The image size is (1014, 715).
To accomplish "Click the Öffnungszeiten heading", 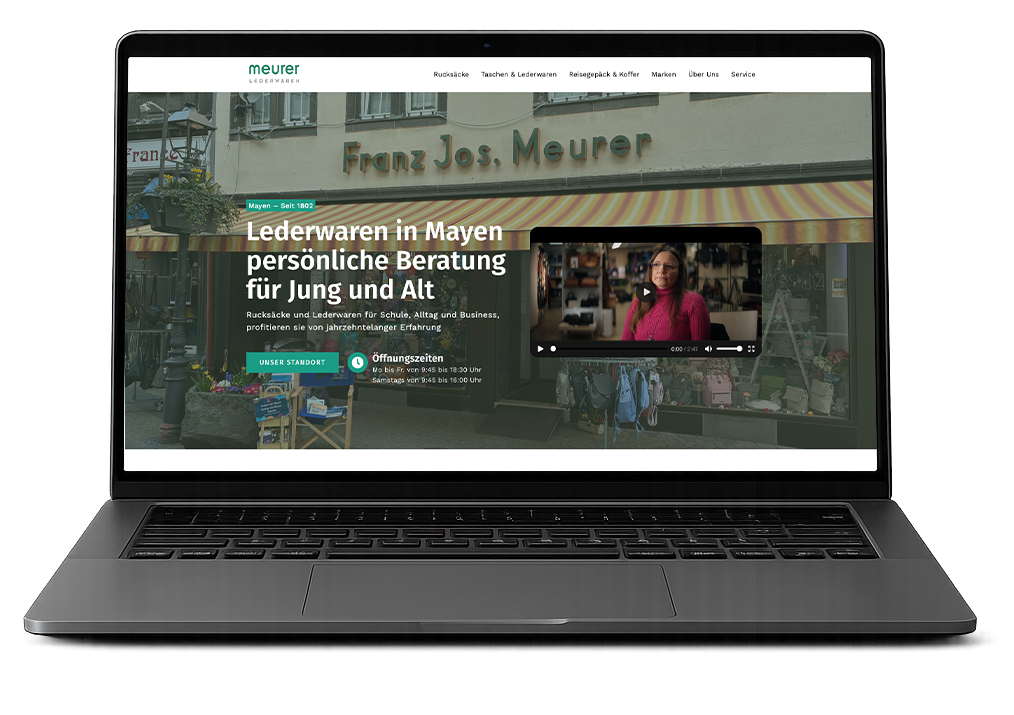I will (x=407, y=358).
